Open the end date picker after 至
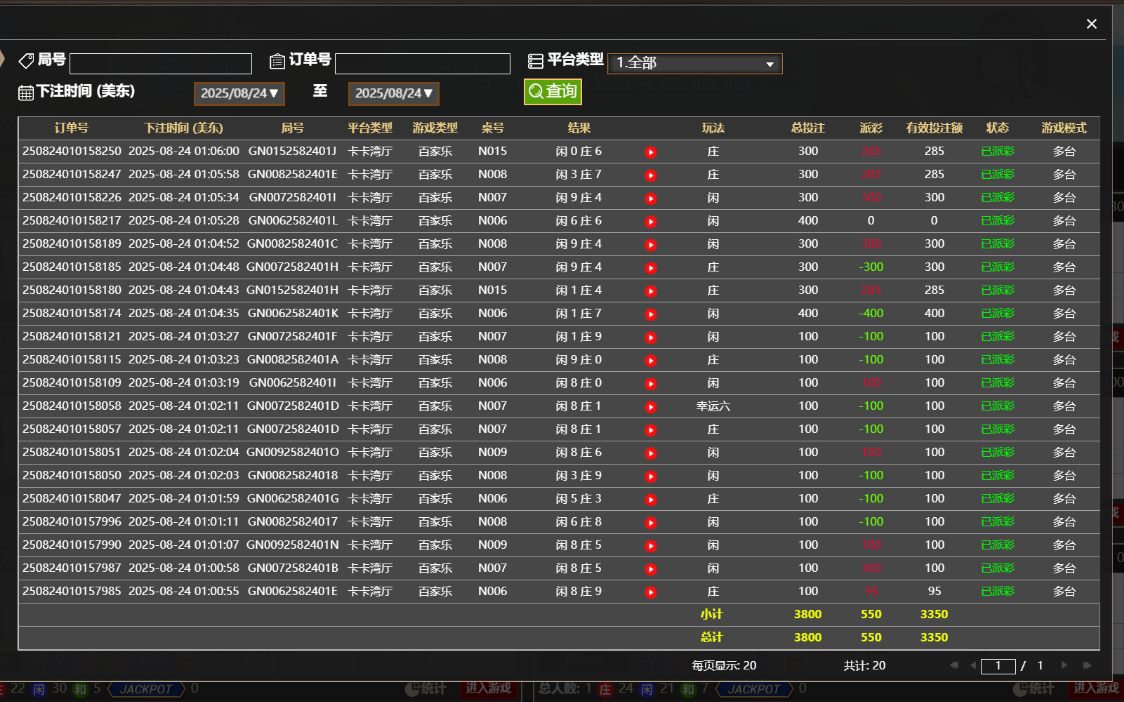1124x702 pixels. [393, 93]
